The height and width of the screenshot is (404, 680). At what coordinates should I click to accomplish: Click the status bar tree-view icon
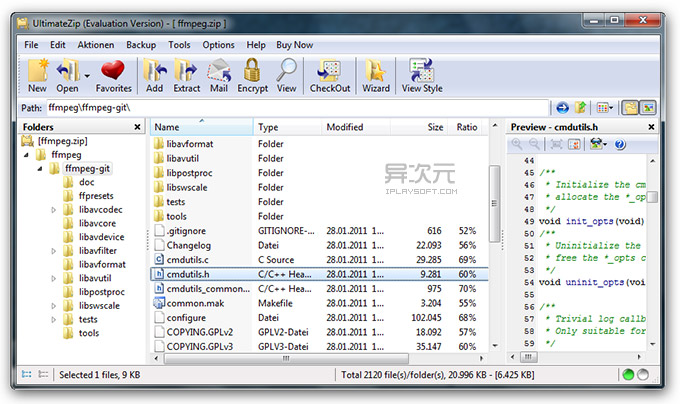pyautogui.click(x=26, y=374)
